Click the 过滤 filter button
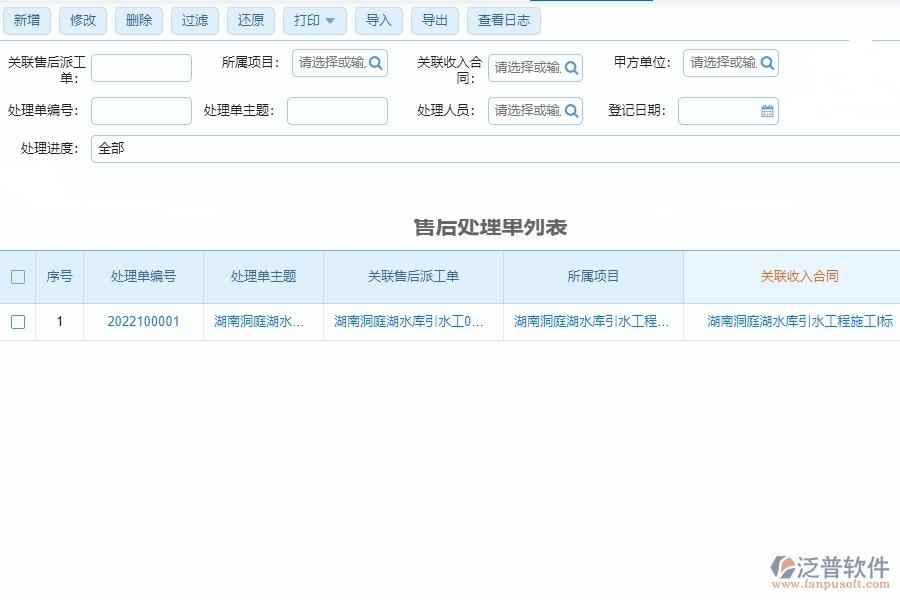This screenshot has width=900, height=600. 195,20
